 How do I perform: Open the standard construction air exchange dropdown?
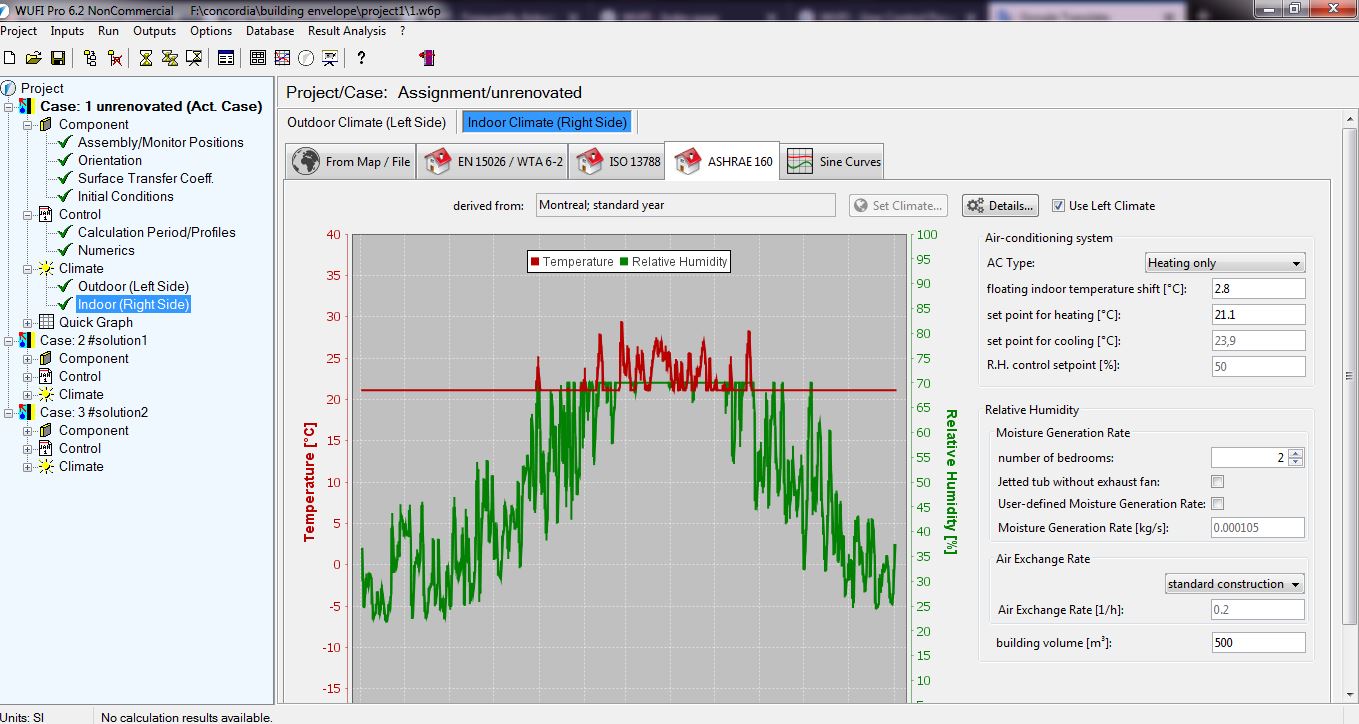1234,584
